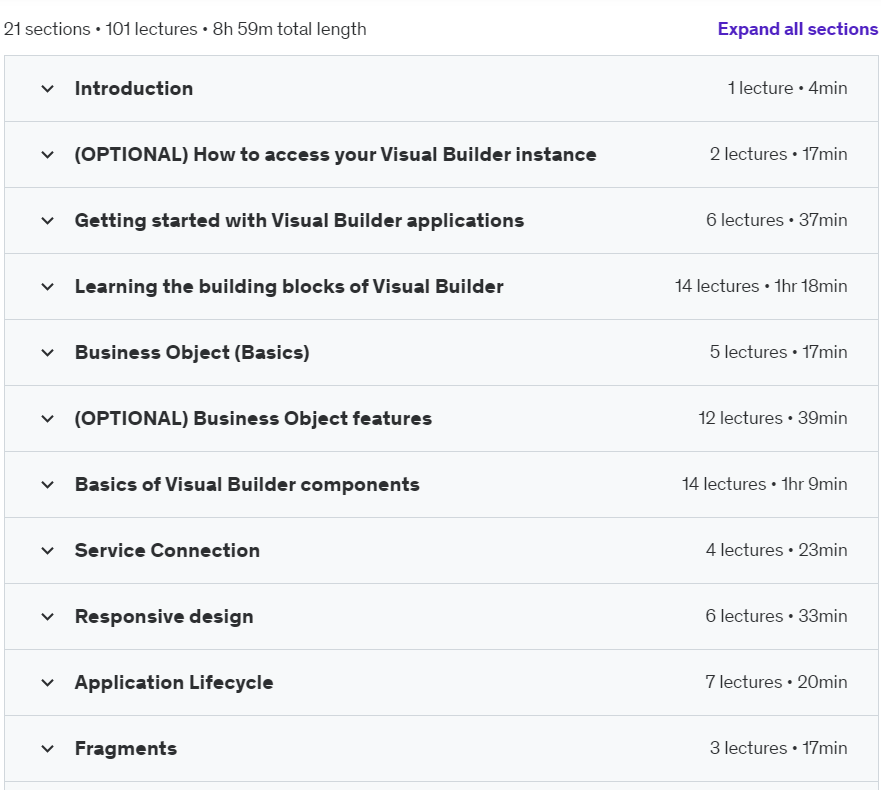
Task: Expand the Fragments section chevron
Action: click(48, 748)
